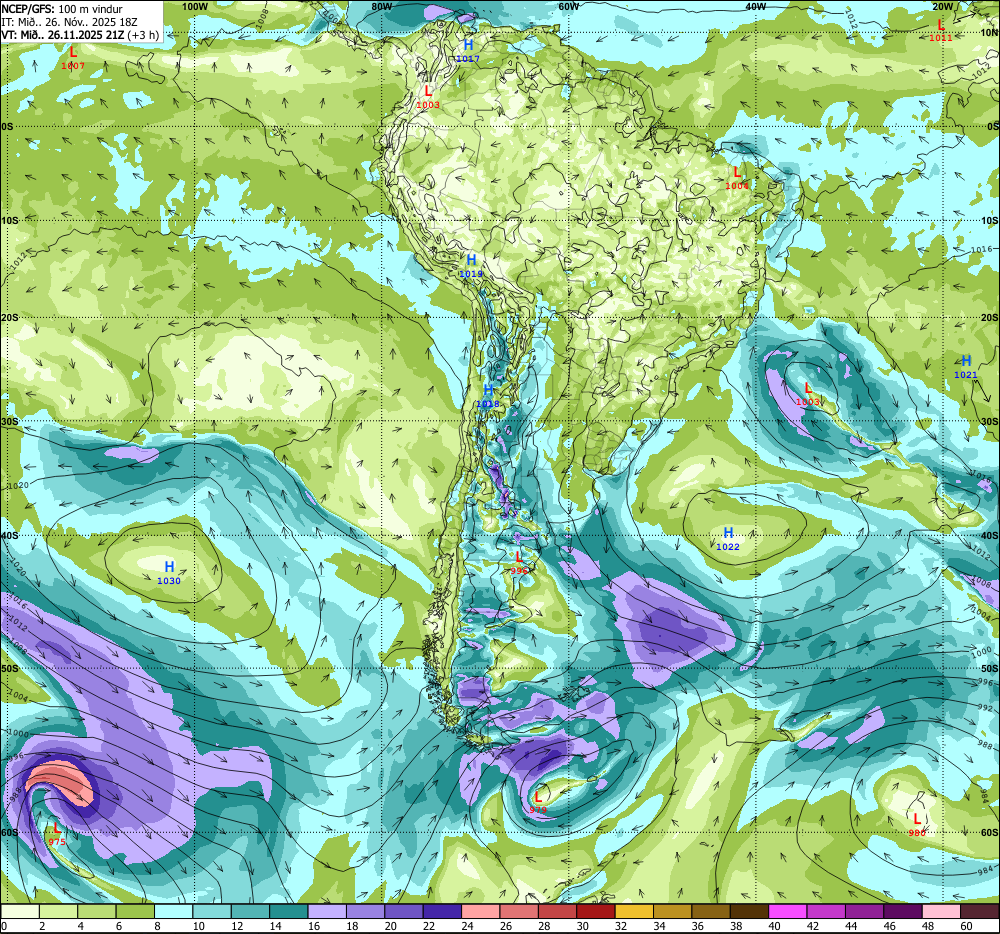
Task: Click the 10N latitude label
Action: (x=989, y=33)
